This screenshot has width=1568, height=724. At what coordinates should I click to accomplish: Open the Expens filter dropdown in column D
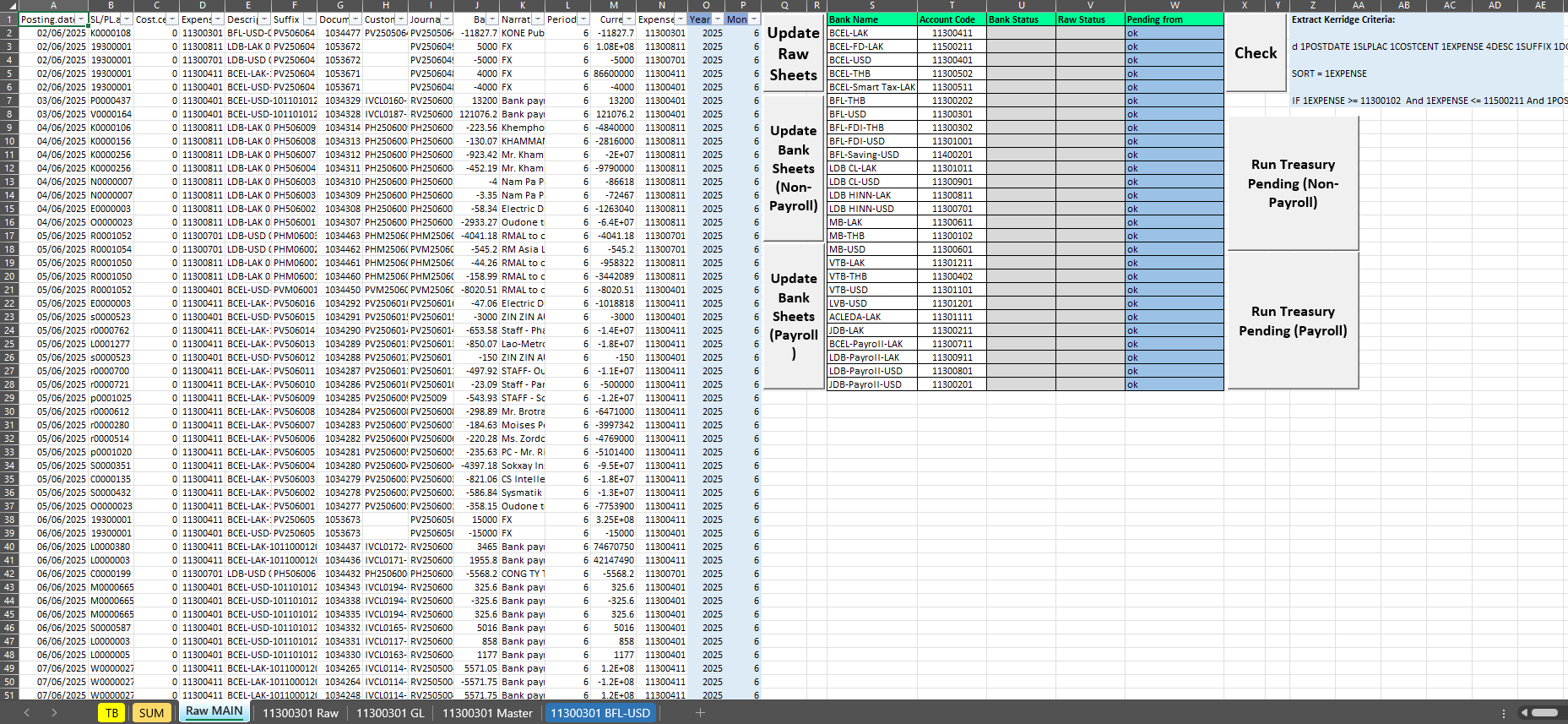(x=218, y=19)
